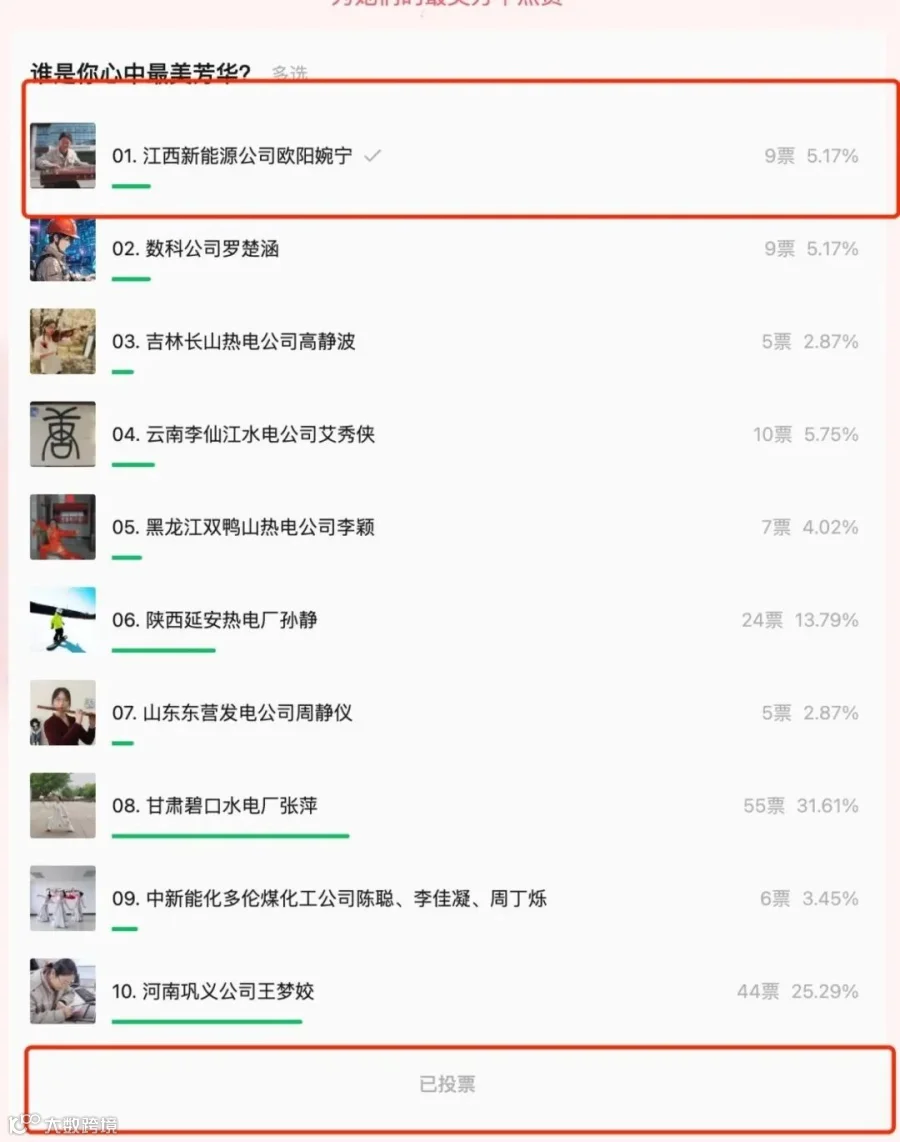Open the snowboarding thumbnail for 06 孙静
900x1142 pixels.
tap(63, 620)
